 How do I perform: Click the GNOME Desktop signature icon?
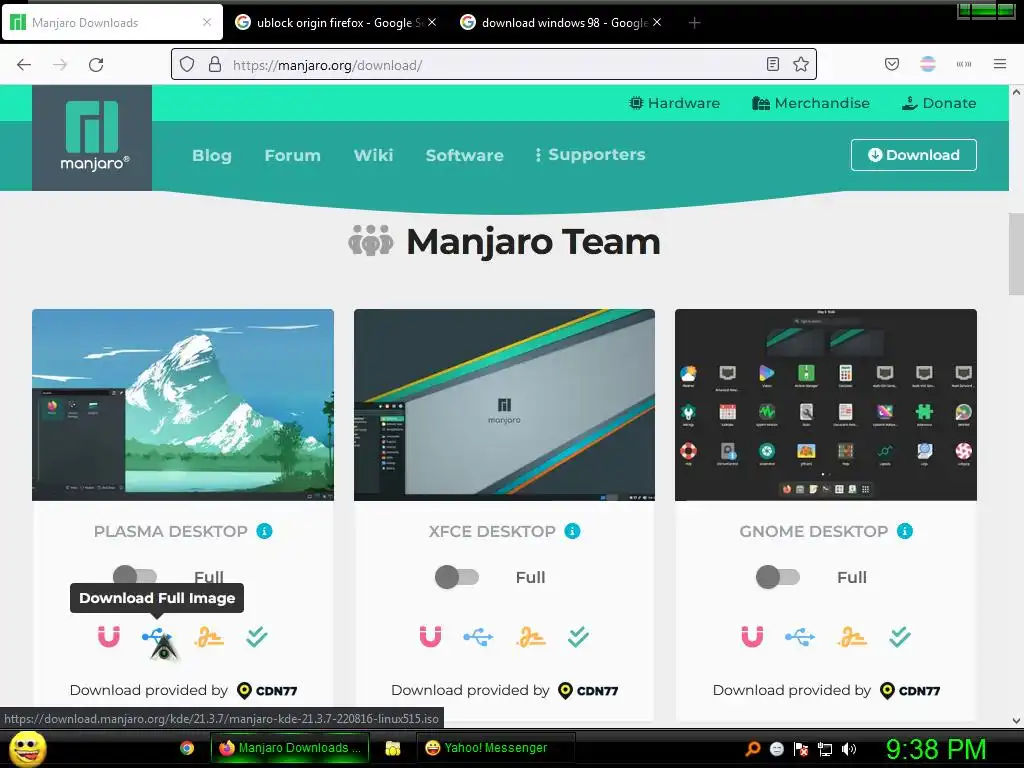pos(852,636)
